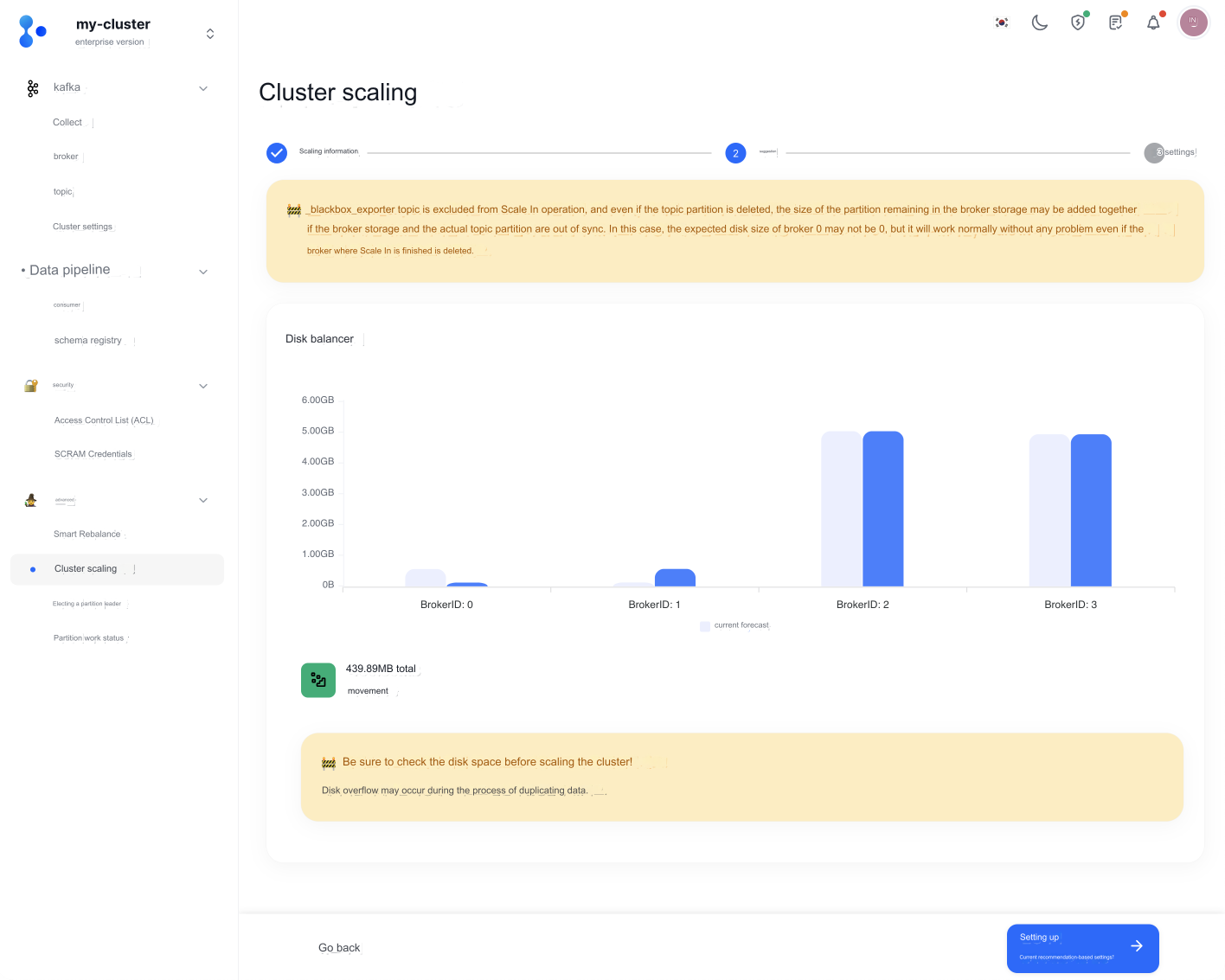Click the Kafka logo icon in sidebar

point(33,88)
